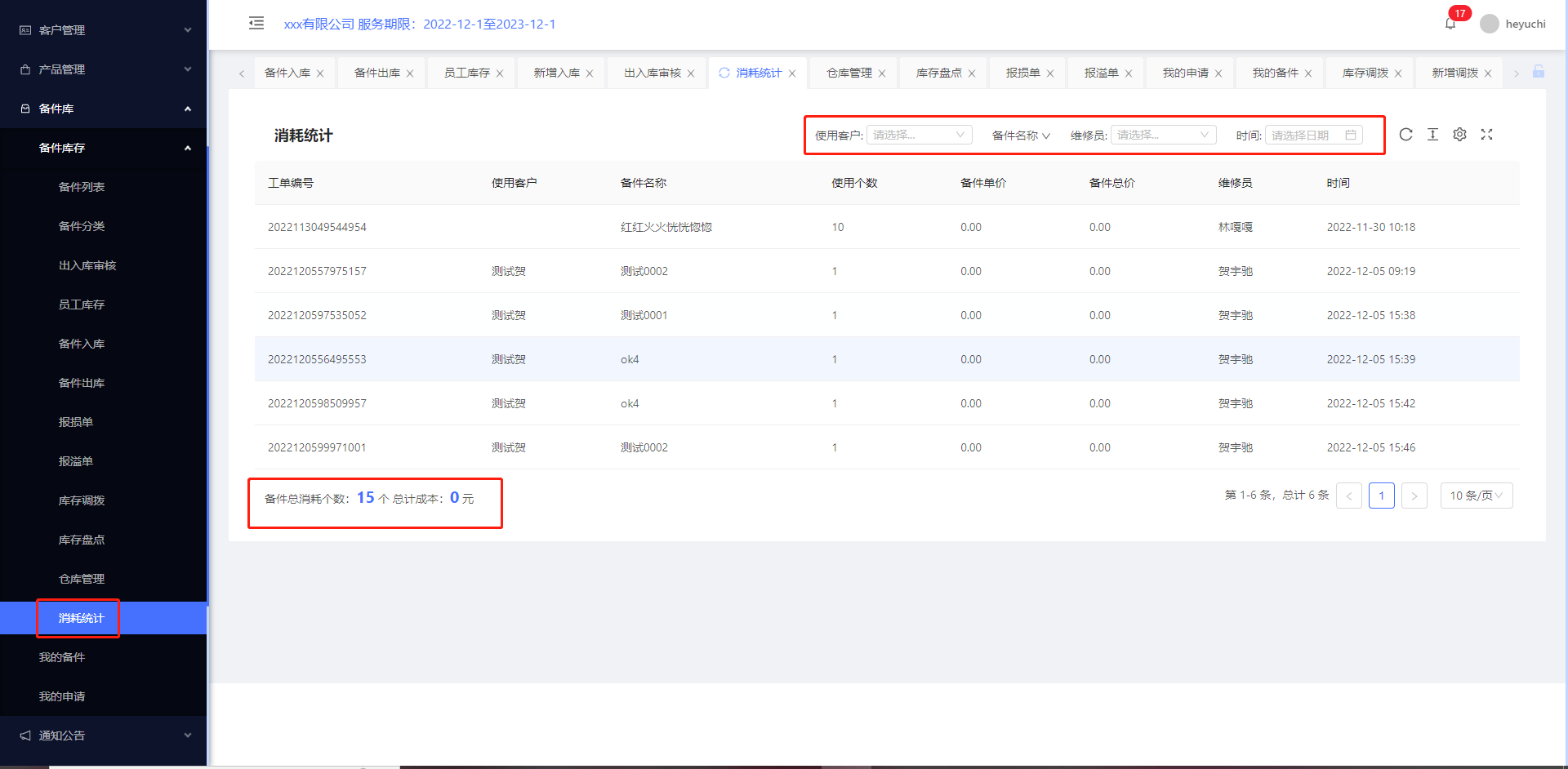The image size is (1568, 769).
Task: Open the column settings gear icon
Action: click(x=1459, y=135)
